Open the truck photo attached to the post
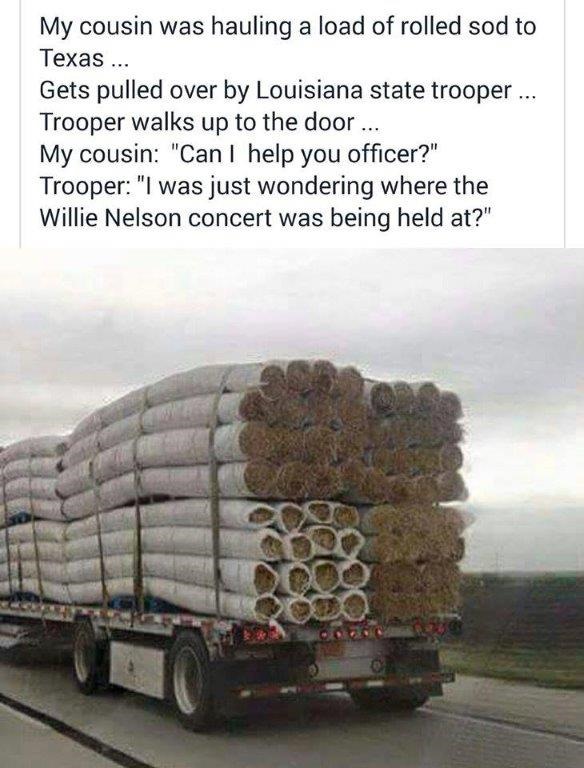This screenshot has height=768, width=584. point(292,508)
